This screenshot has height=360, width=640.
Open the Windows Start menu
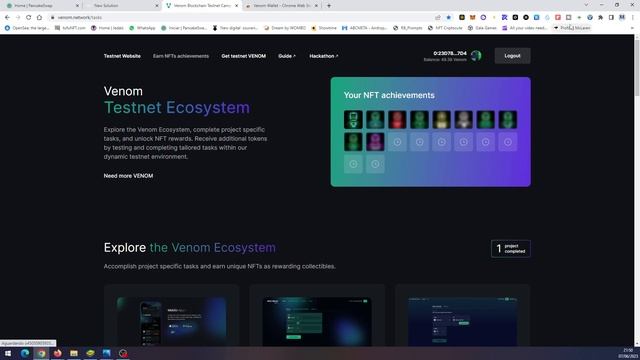8,353
